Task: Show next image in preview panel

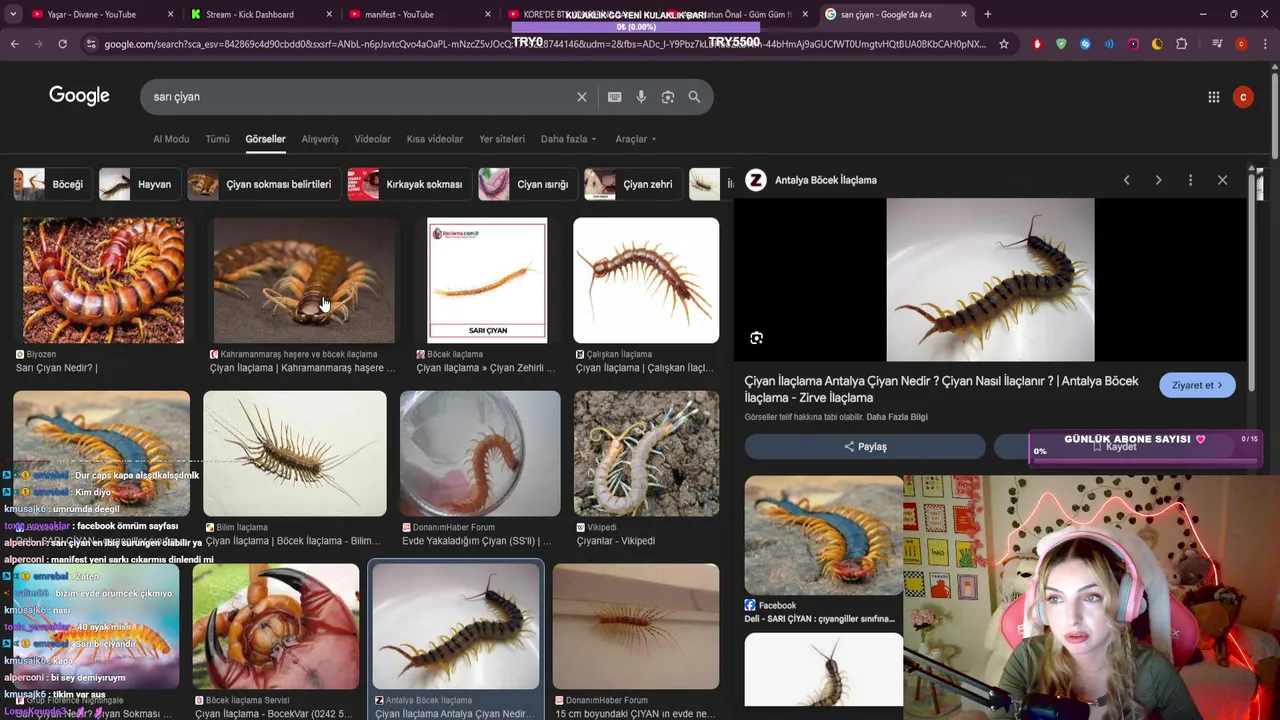Action: click(1158, 180)
